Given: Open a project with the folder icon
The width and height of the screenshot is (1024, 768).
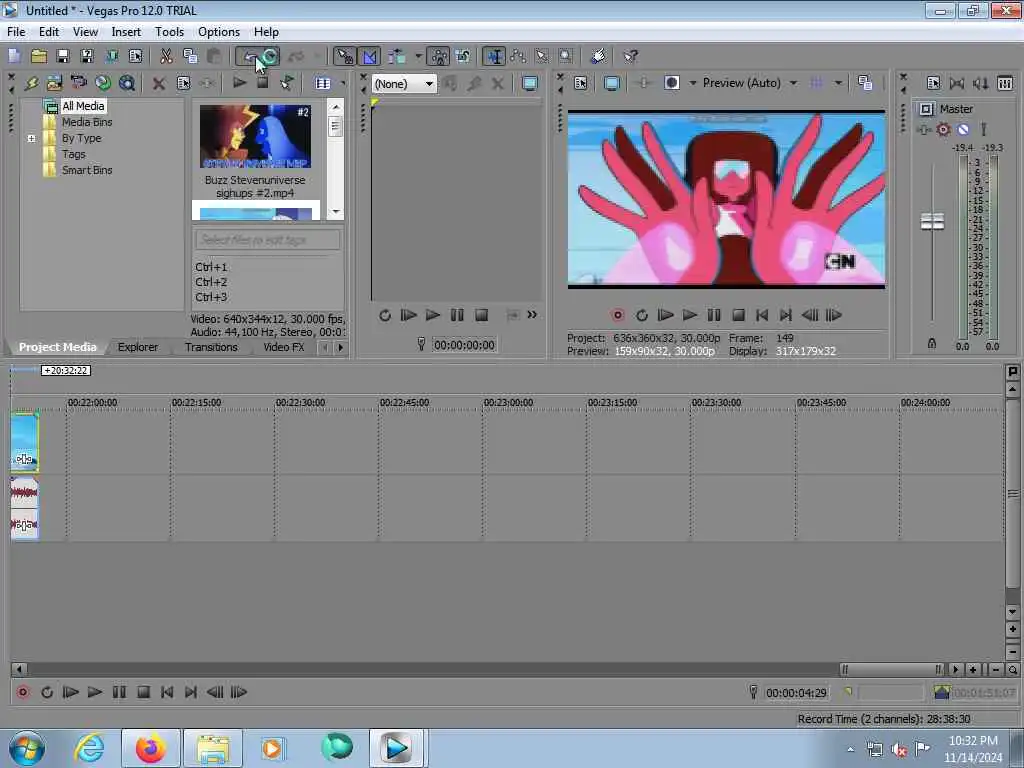Looking at the screenshot, I should pyautogui.click(x=39, y=56).
